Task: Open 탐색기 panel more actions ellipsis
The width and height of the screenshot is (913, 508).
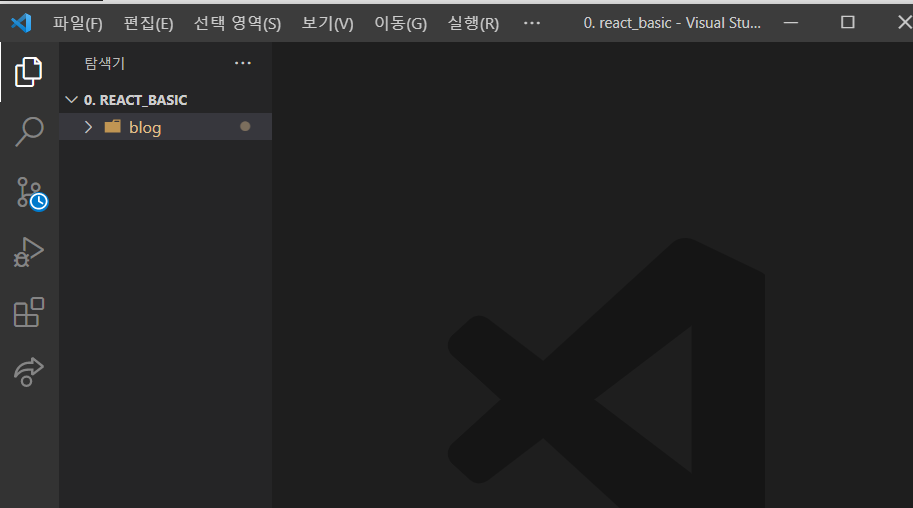Action: click(243, 63)
